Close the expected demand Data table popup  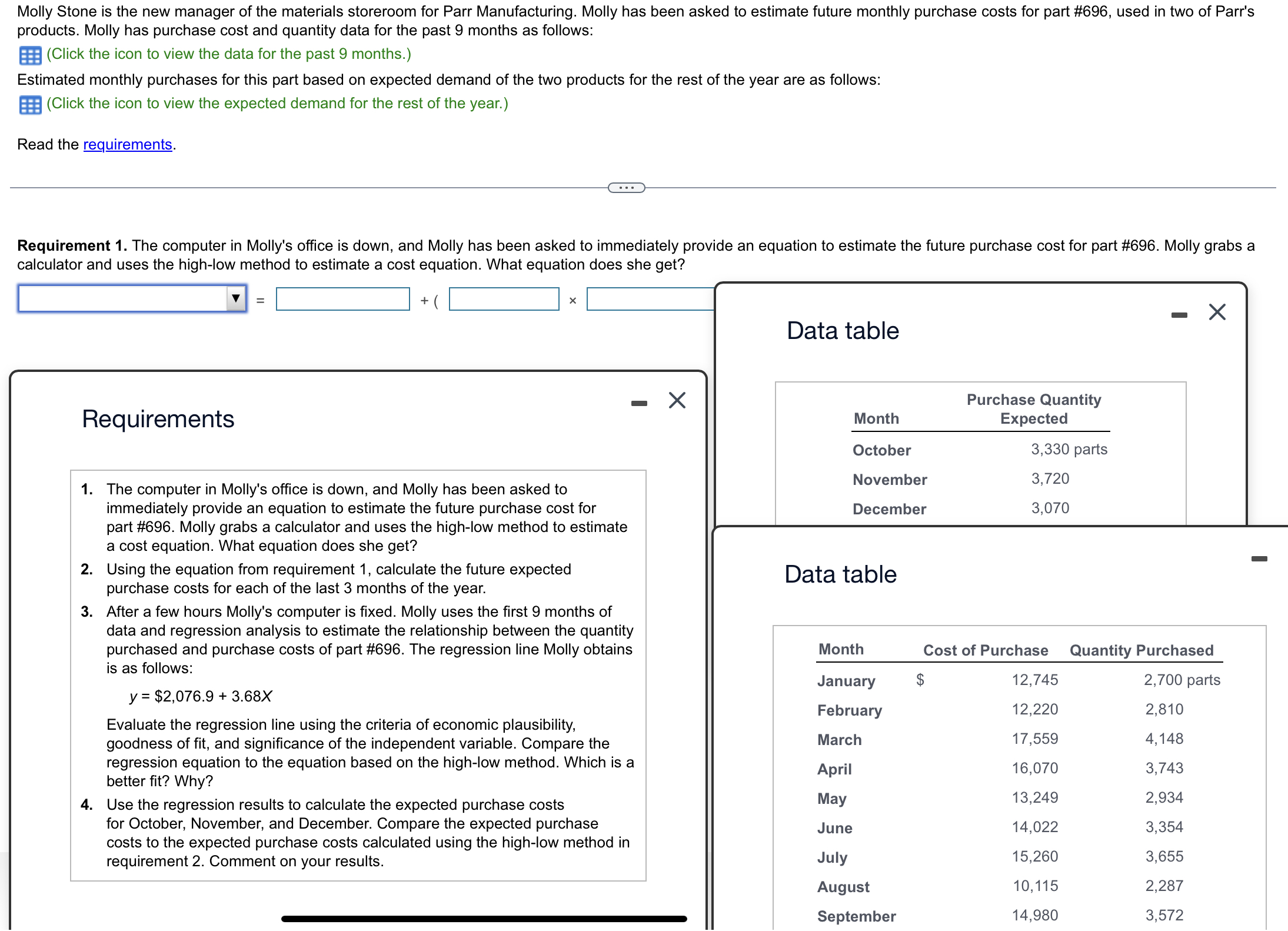1217,312
